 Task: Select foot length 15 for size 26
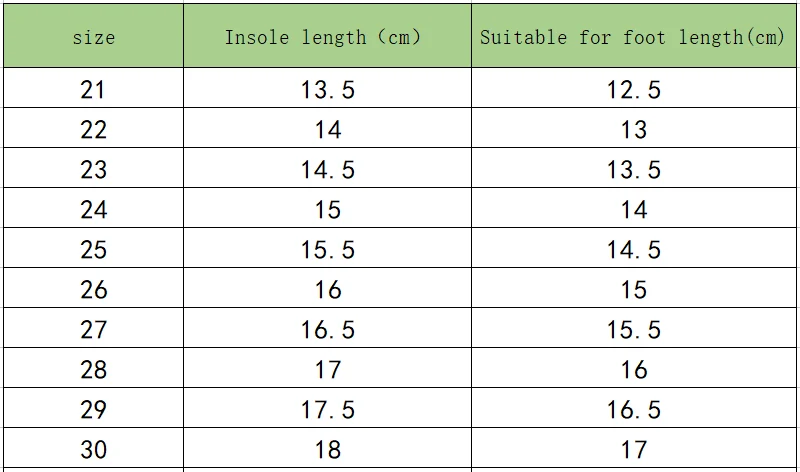click(x=633, y=290)
